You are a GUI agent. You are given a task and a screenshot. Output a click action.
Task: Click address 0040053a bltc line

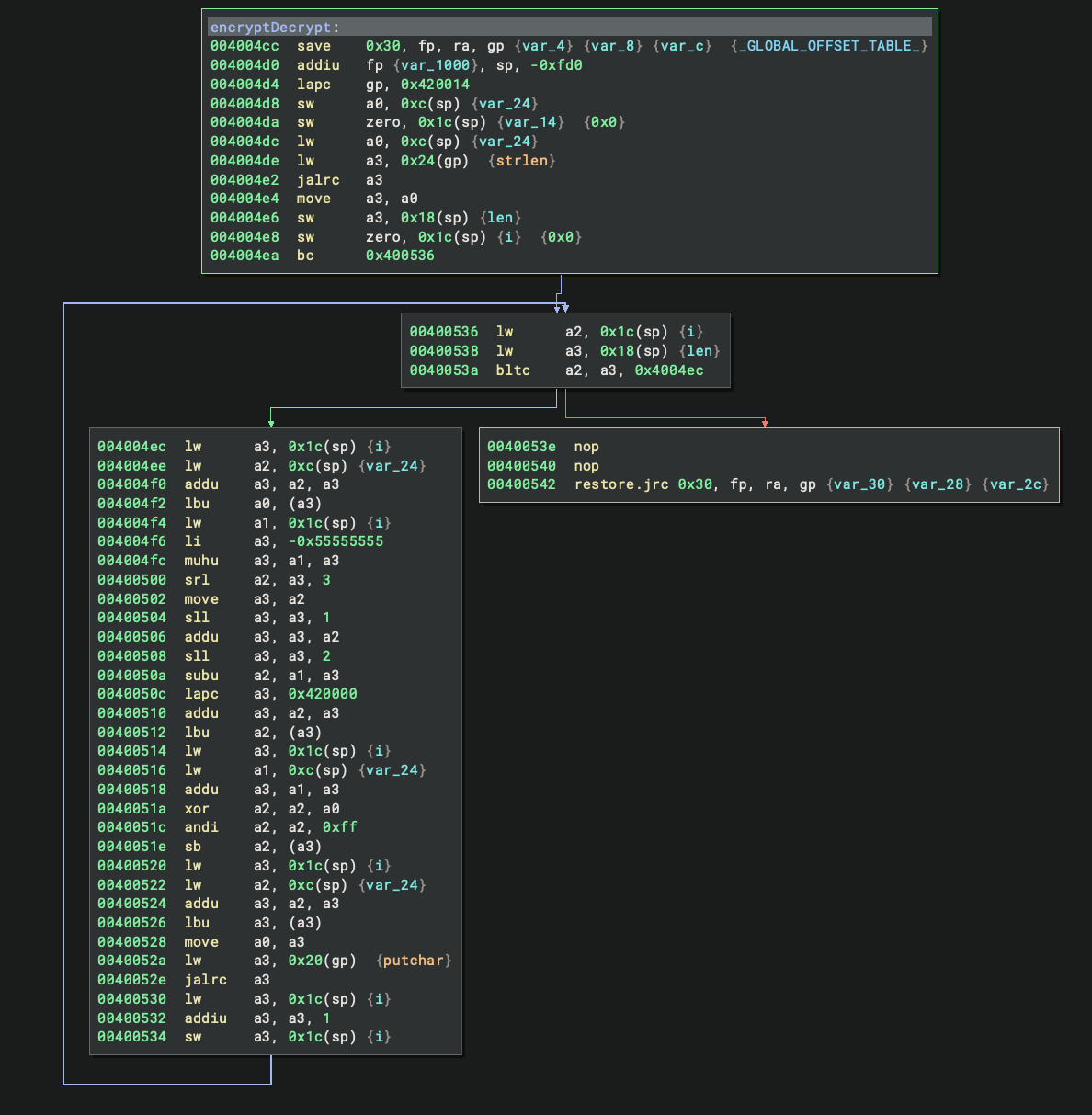tap(444, 370)
